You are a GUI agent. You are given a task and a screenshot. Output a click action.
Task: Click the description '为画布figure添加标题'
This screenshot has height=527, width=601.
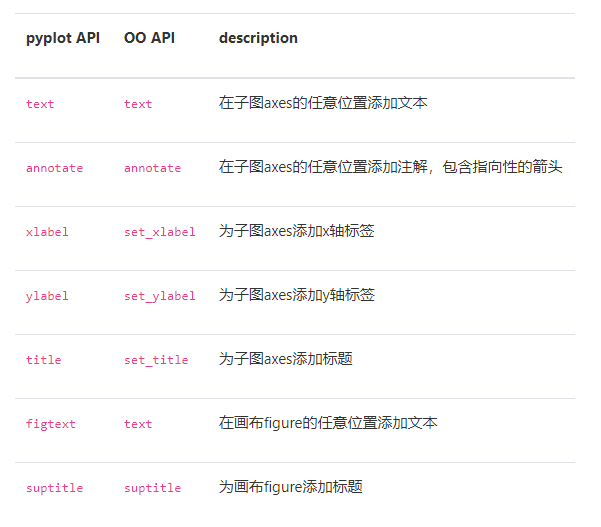click(291, 487)
